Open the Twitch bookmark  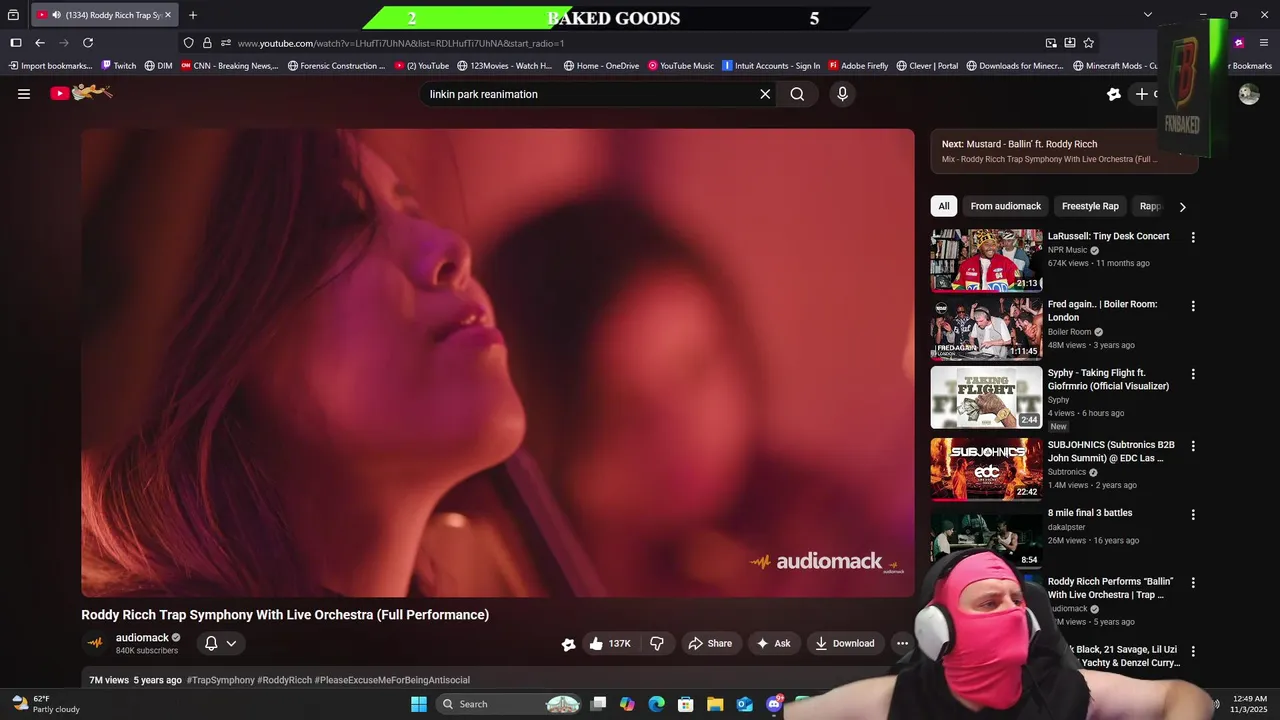(119, 66)
